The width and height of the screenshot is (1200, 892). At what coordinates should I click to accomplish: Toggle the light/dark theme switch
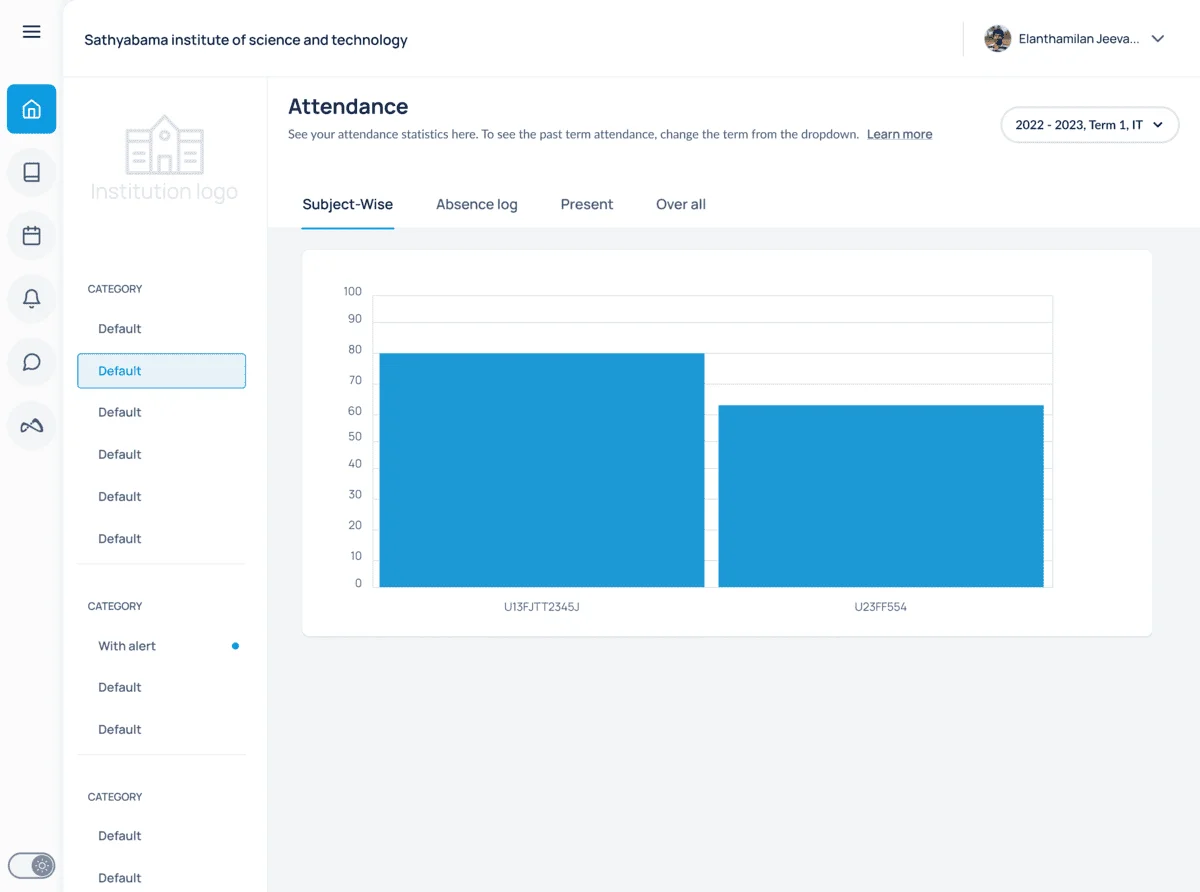[x=31, y=865]
